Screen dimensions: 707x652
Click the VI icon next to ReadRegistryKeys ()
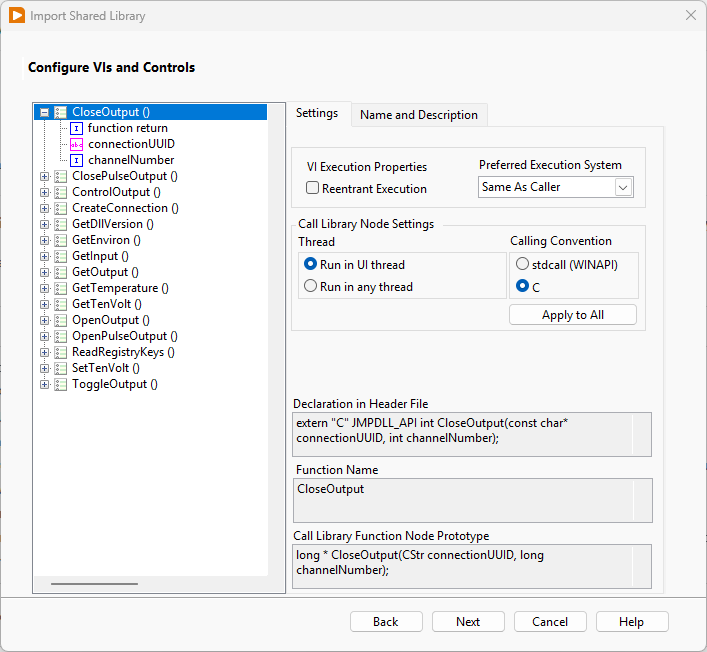click(61, 352)
